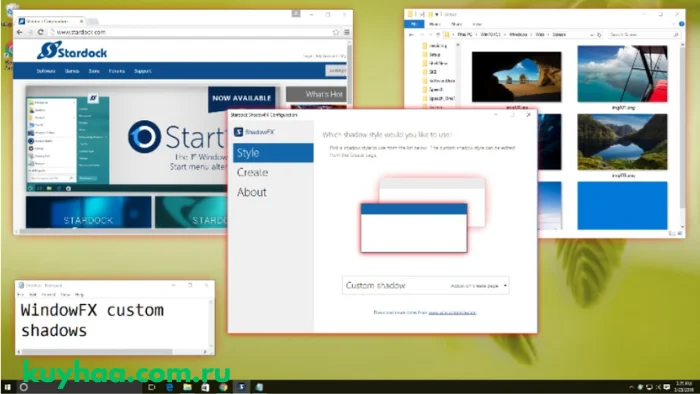This screenshot has height=394, width=700.
Task: Open the View ribbon tab in File Explorer
Action: (477, 24)
